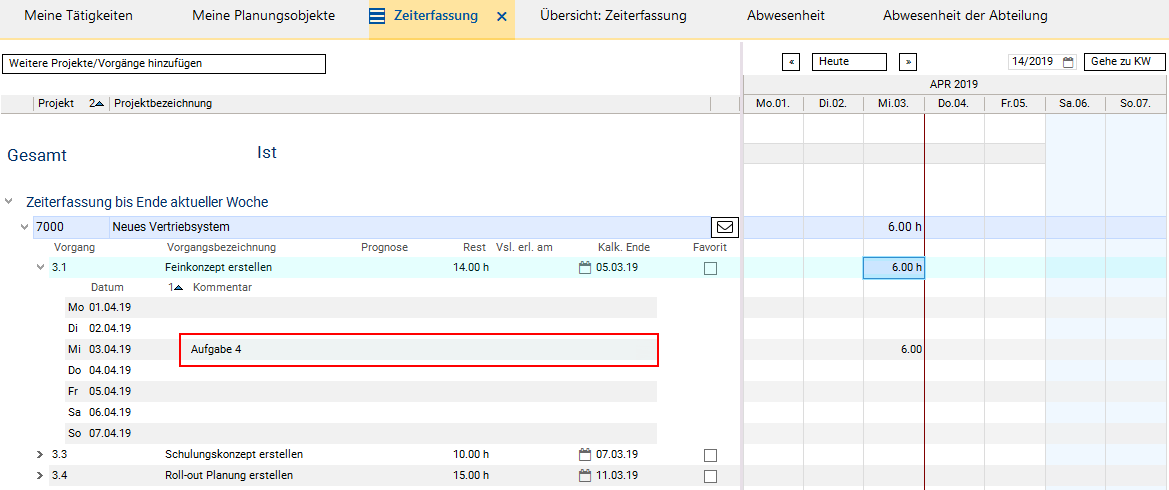The height and width of the screenshot is (490, 1169).
Task: Expand task 3.4 Roll-out Planung erstellen
Action: tap(40, 475)
